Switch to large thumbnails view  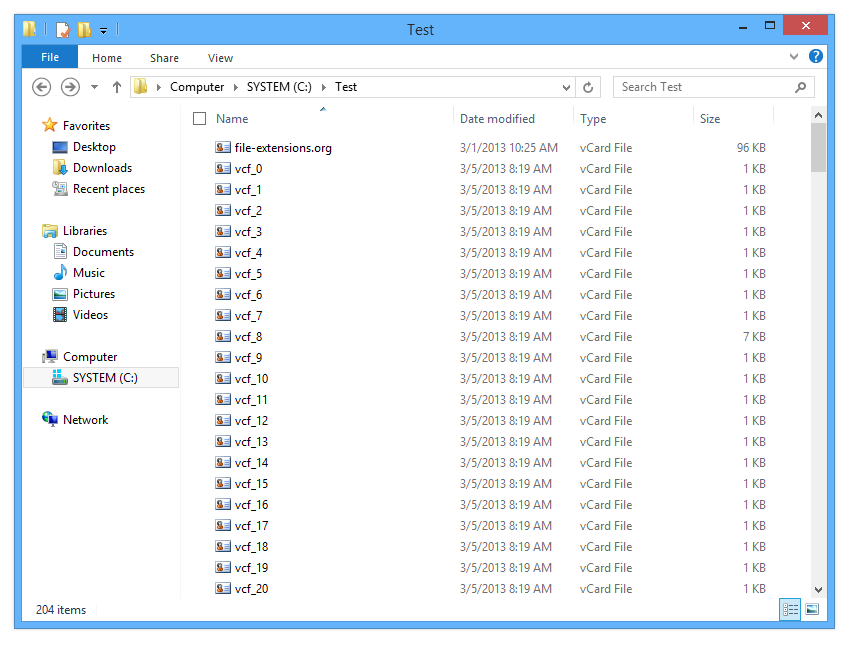[812, 609]
